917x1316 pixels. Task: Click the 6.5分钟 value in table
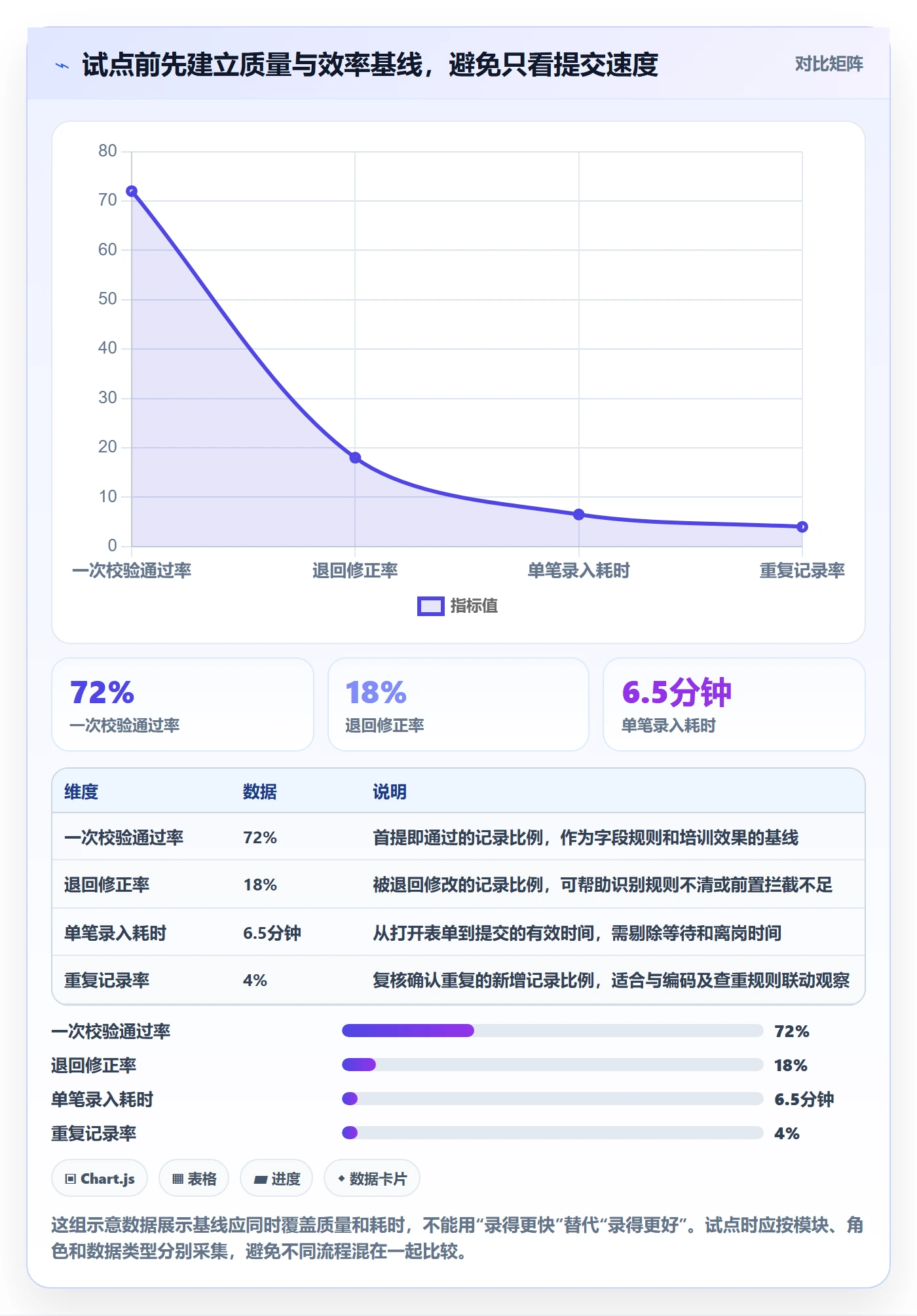coord(272,933)
